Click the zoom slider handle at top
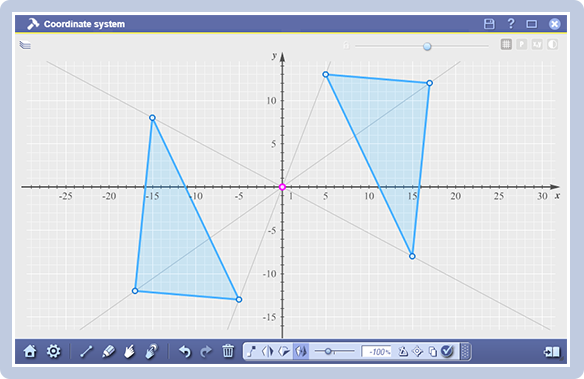This screenshot has height=379, width=584. 427,46
